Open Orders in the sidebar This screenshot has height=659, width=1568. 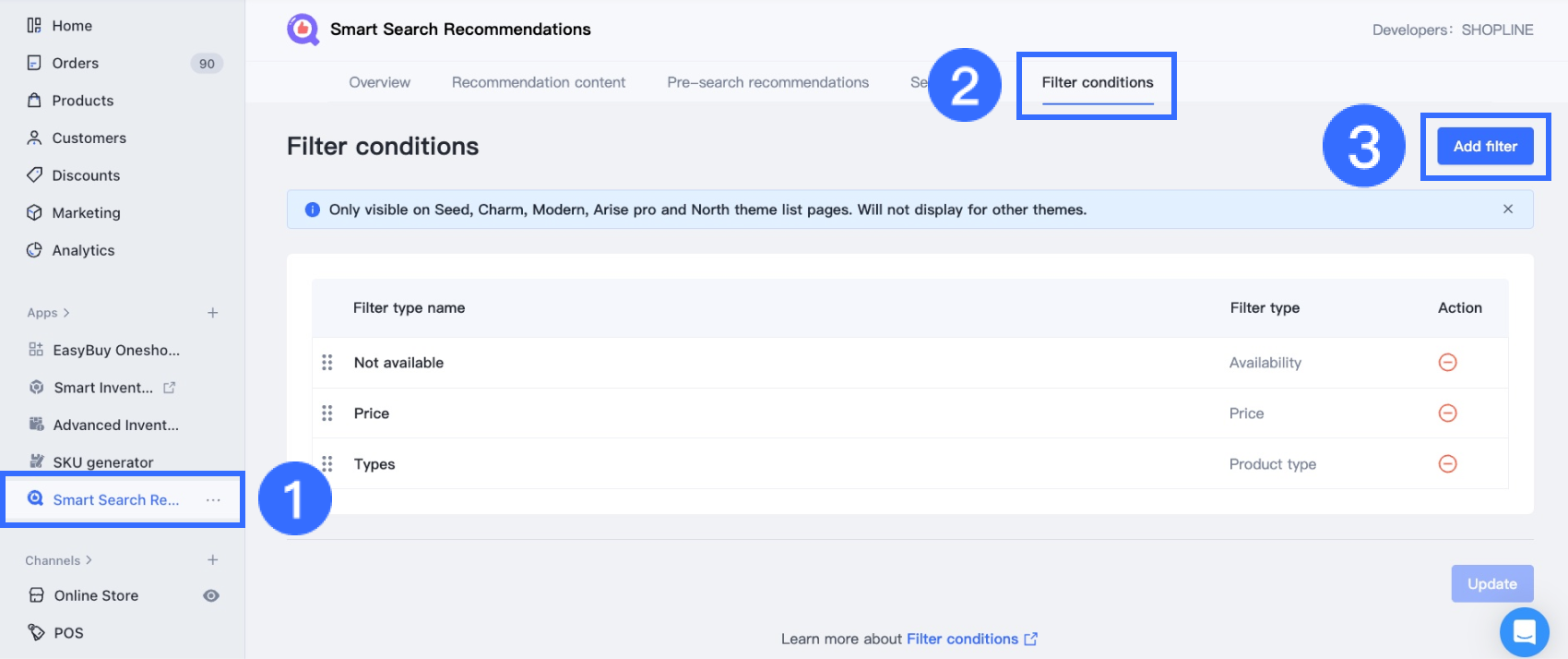coord(76,63)
